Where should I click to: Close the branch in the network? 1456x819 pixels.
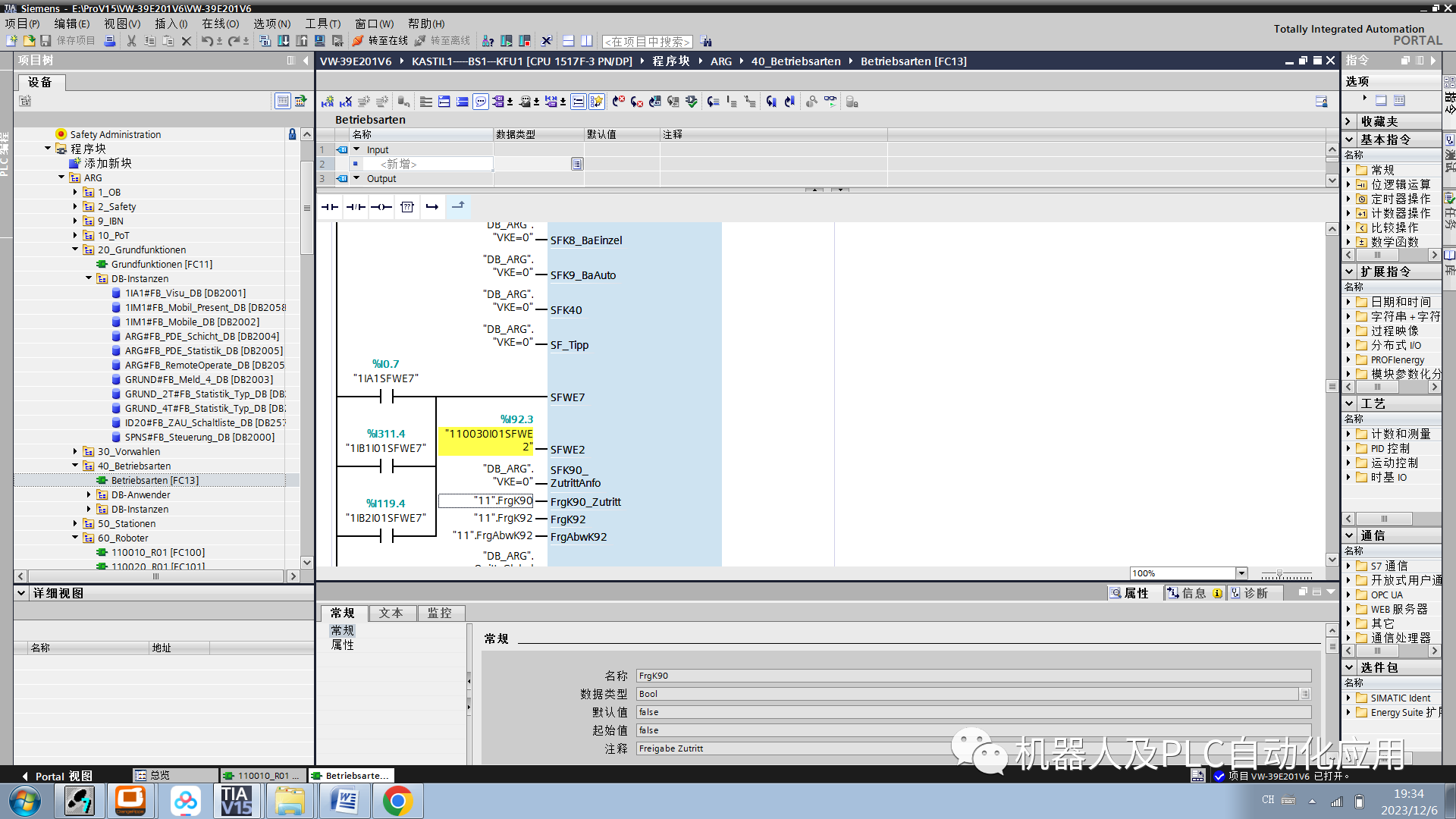click(458, 206)
